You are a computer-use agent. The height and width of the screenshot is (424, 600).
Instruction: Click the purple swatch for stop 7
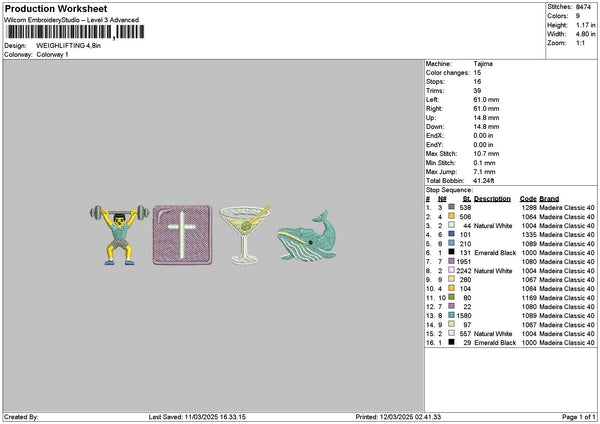452,261
